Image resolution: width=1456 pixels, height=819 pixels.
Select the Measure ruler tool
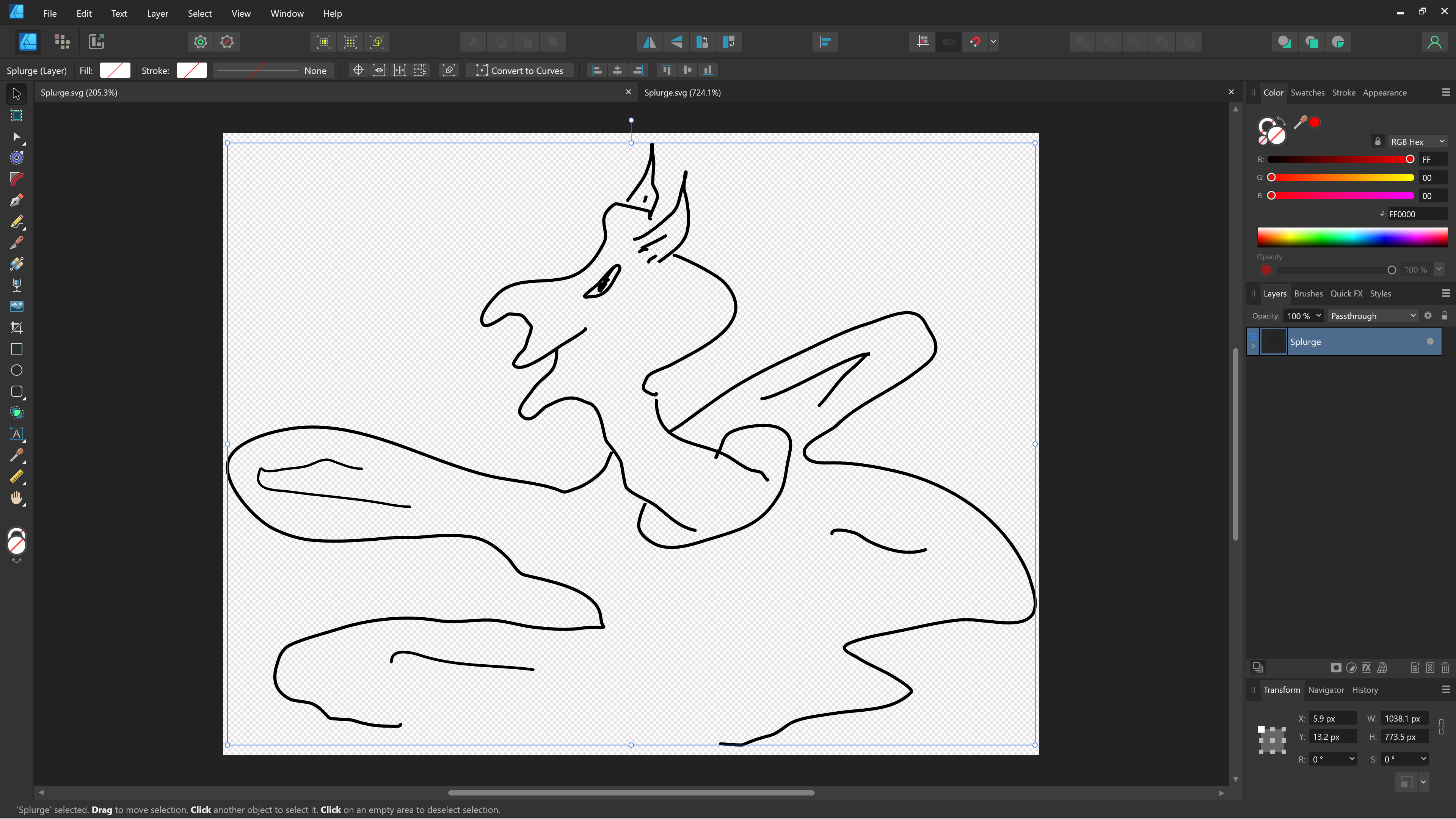(16, 477)
